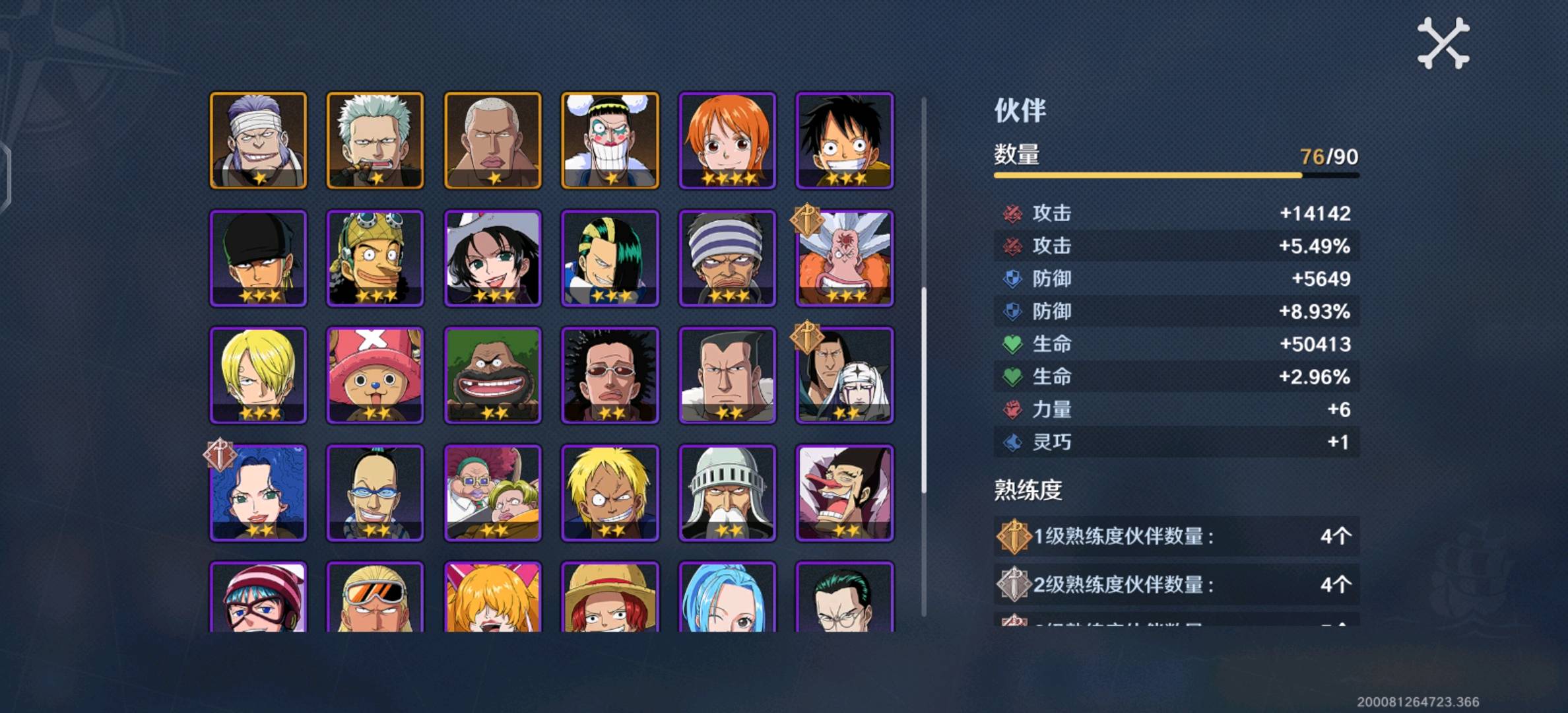Click the defense +5649 shield icon

pos(1012,279)
